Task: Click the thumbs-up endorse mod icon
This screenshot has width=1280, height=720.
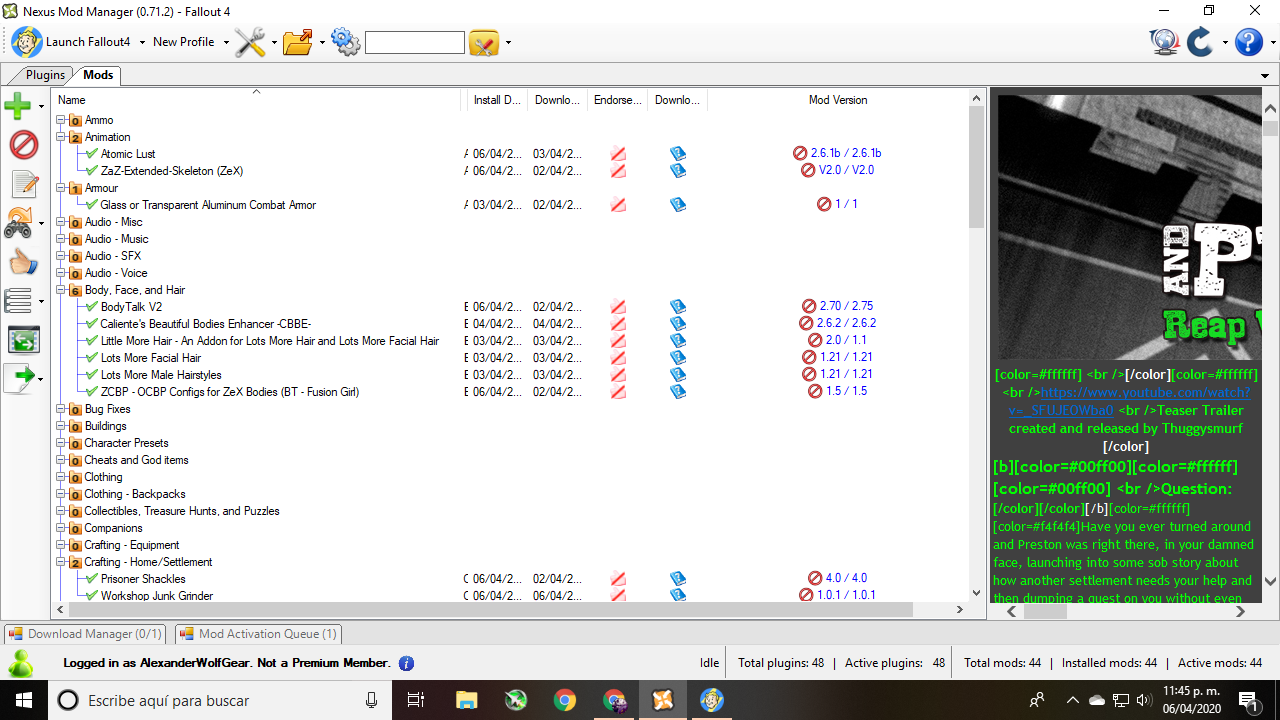Action: coord(23,262)
